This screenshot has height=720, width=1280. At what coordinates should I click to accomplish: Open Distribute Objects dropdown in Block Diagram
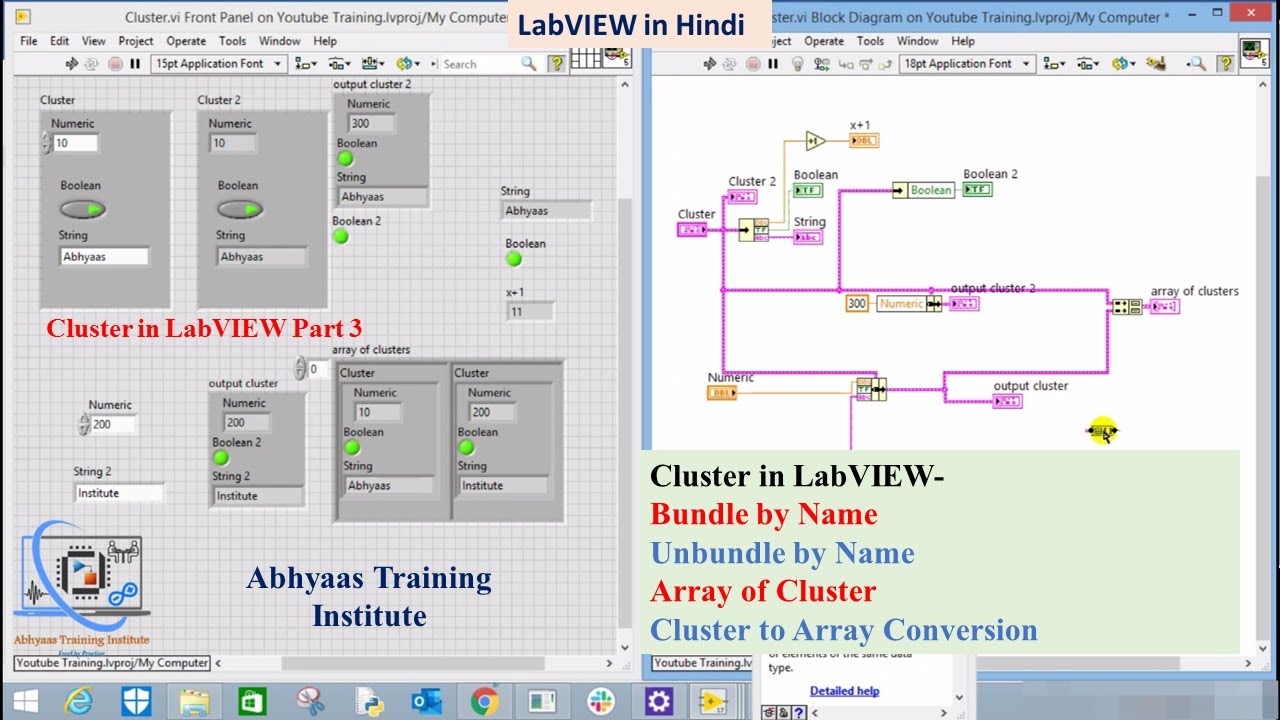click(1088, 63)
